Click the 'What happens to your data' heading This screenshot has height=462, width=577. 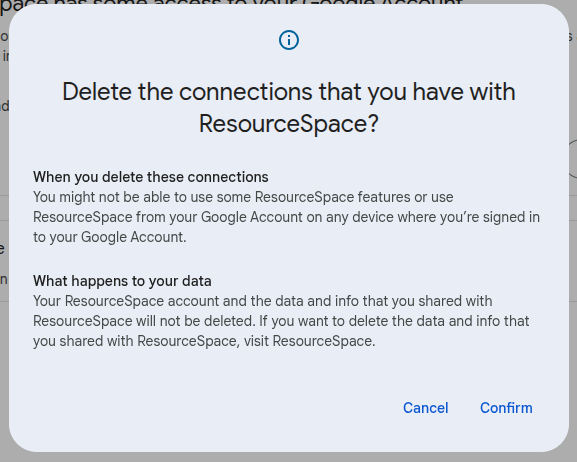pos(122,281)
